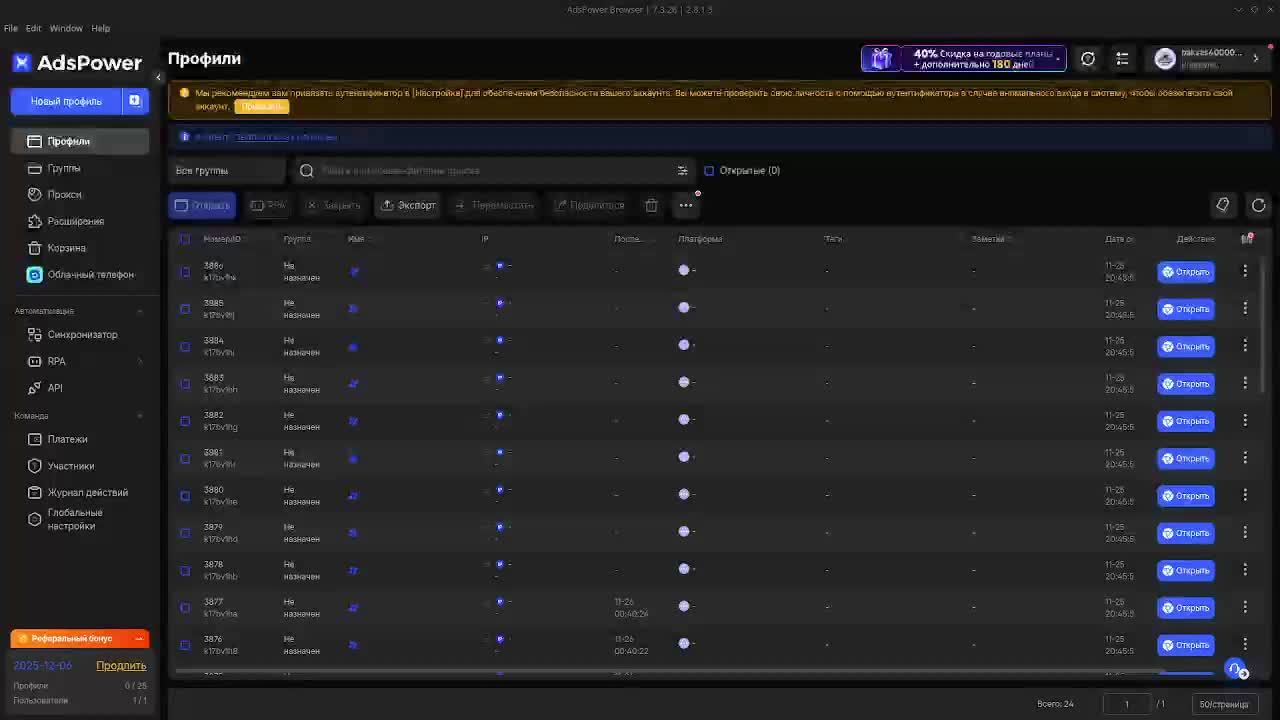The width and height of the screenshot is (1280, 720).
Task: Open column settings icon in table header
Action: click(1247, 238)
